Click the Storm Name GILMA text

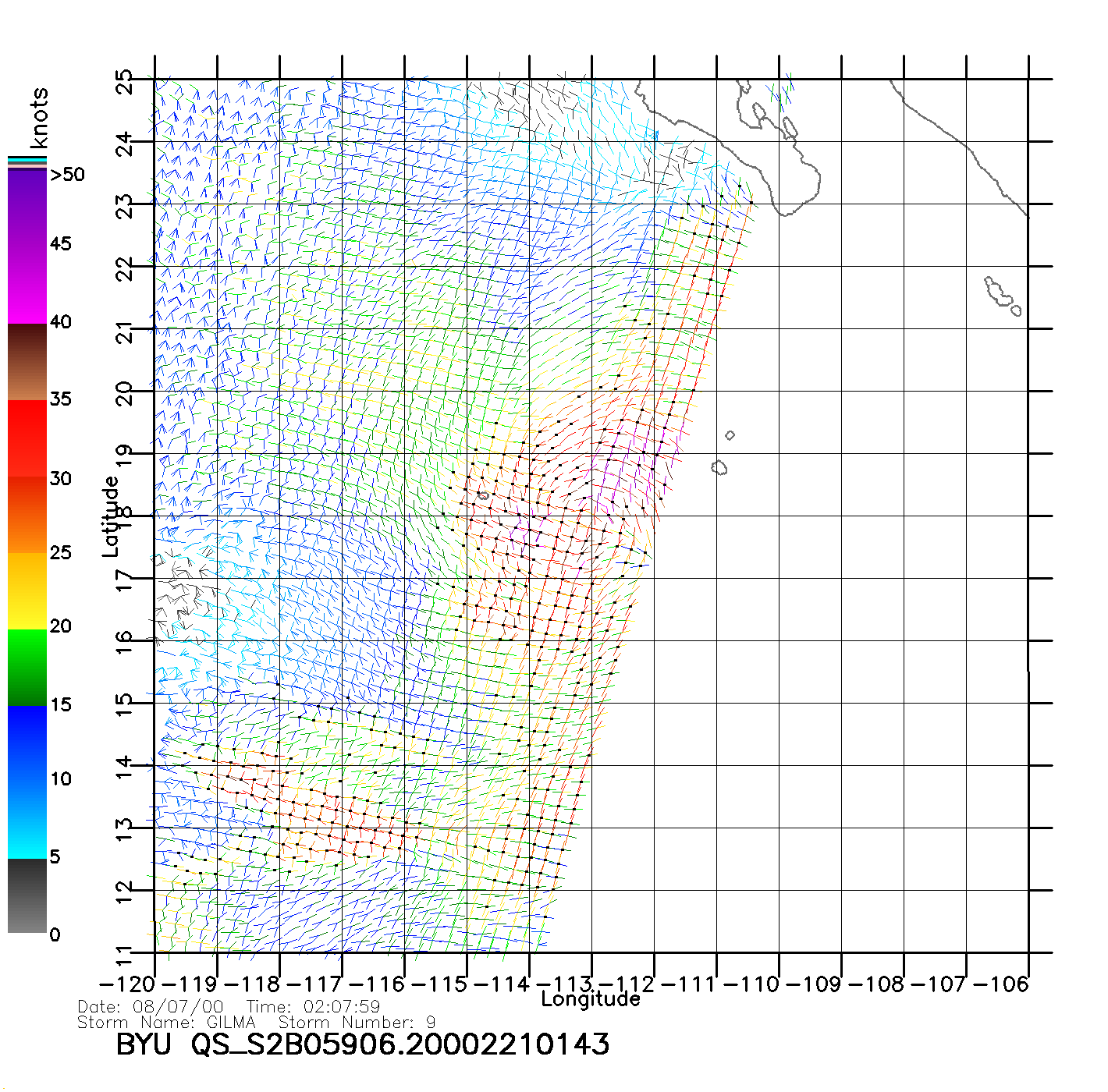[166, 1023]
